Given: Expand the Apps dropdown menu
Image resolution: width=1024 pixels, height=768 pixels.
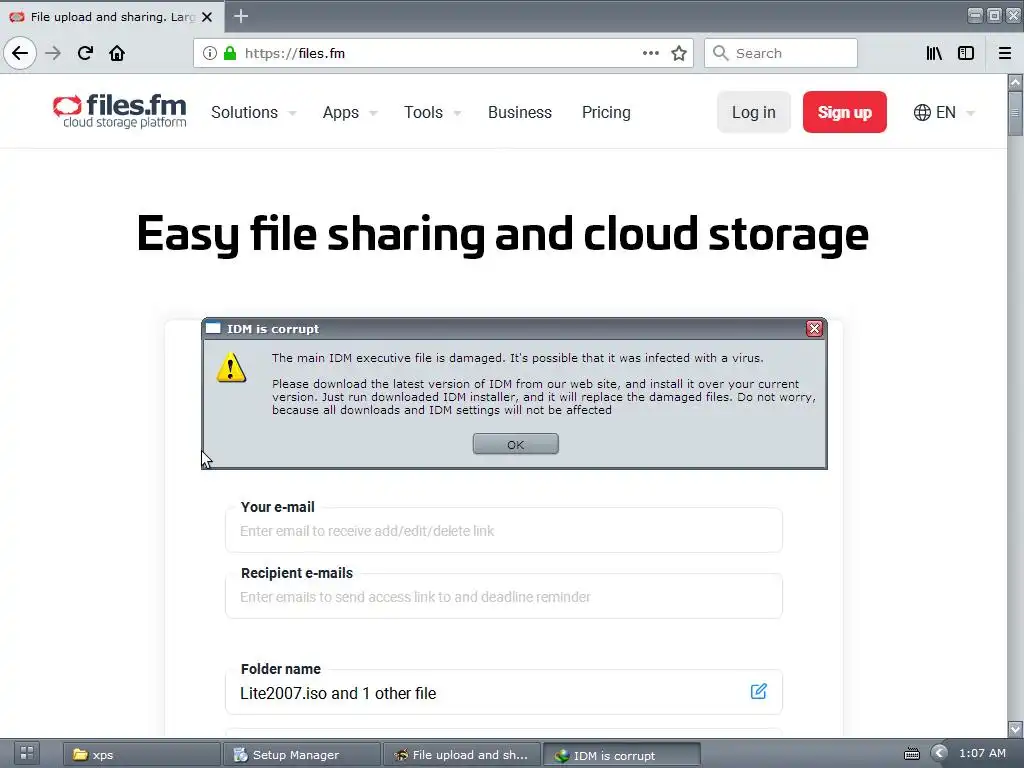Looking at the screenshot, I should tap(349, 112).
